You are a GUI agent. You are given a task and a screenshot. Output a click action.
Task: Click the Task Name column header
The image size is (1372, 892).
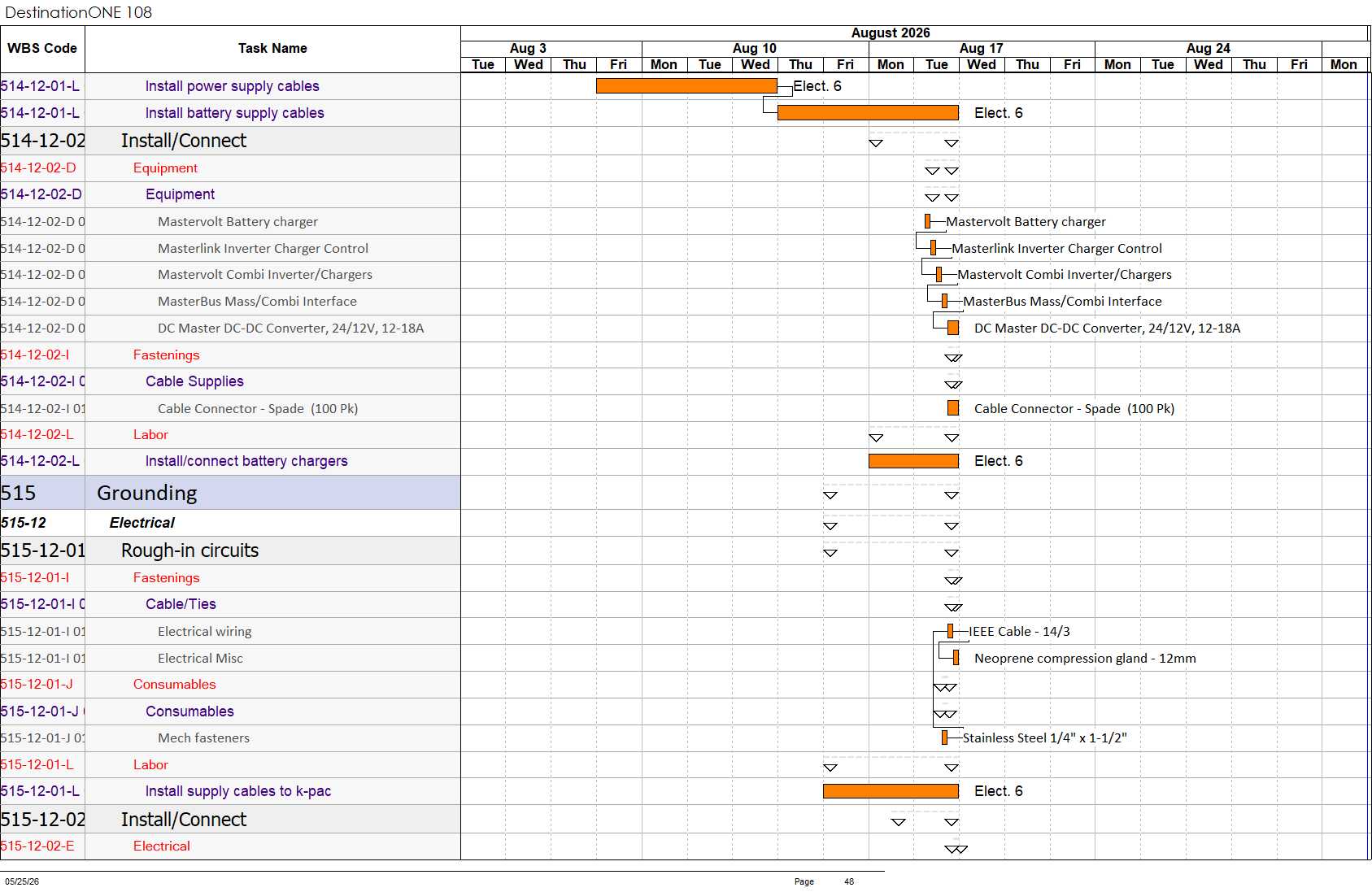272,49
